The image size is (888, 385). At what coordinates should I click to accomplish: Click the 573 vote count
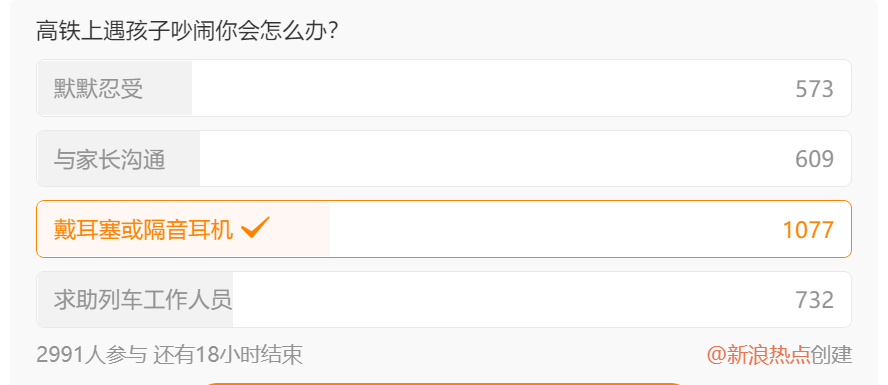tap(814, 89)
